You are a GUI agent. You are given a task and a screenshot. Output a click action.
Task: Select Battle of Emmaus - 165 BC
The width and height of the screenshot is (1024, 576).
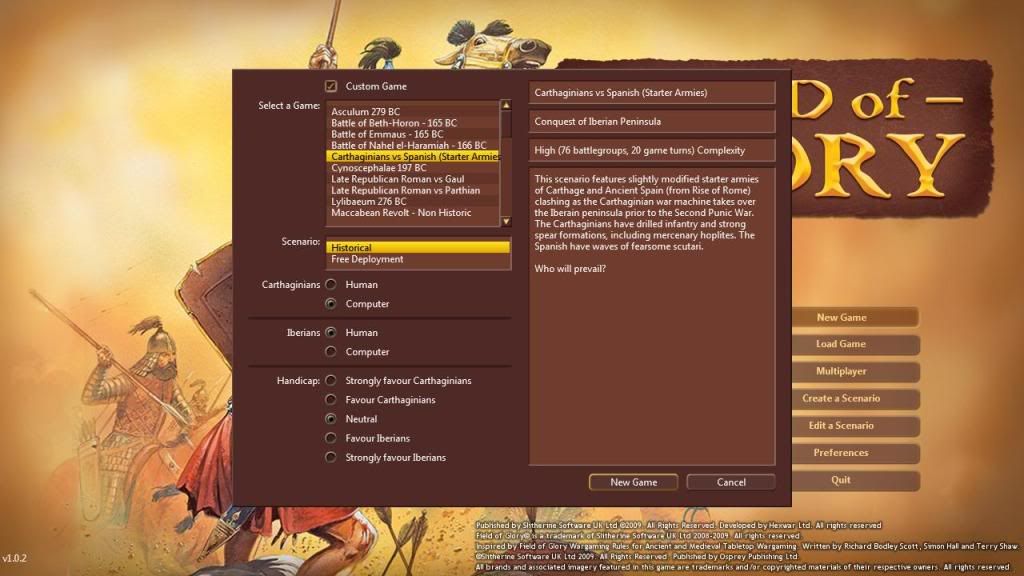click(413, 134)
